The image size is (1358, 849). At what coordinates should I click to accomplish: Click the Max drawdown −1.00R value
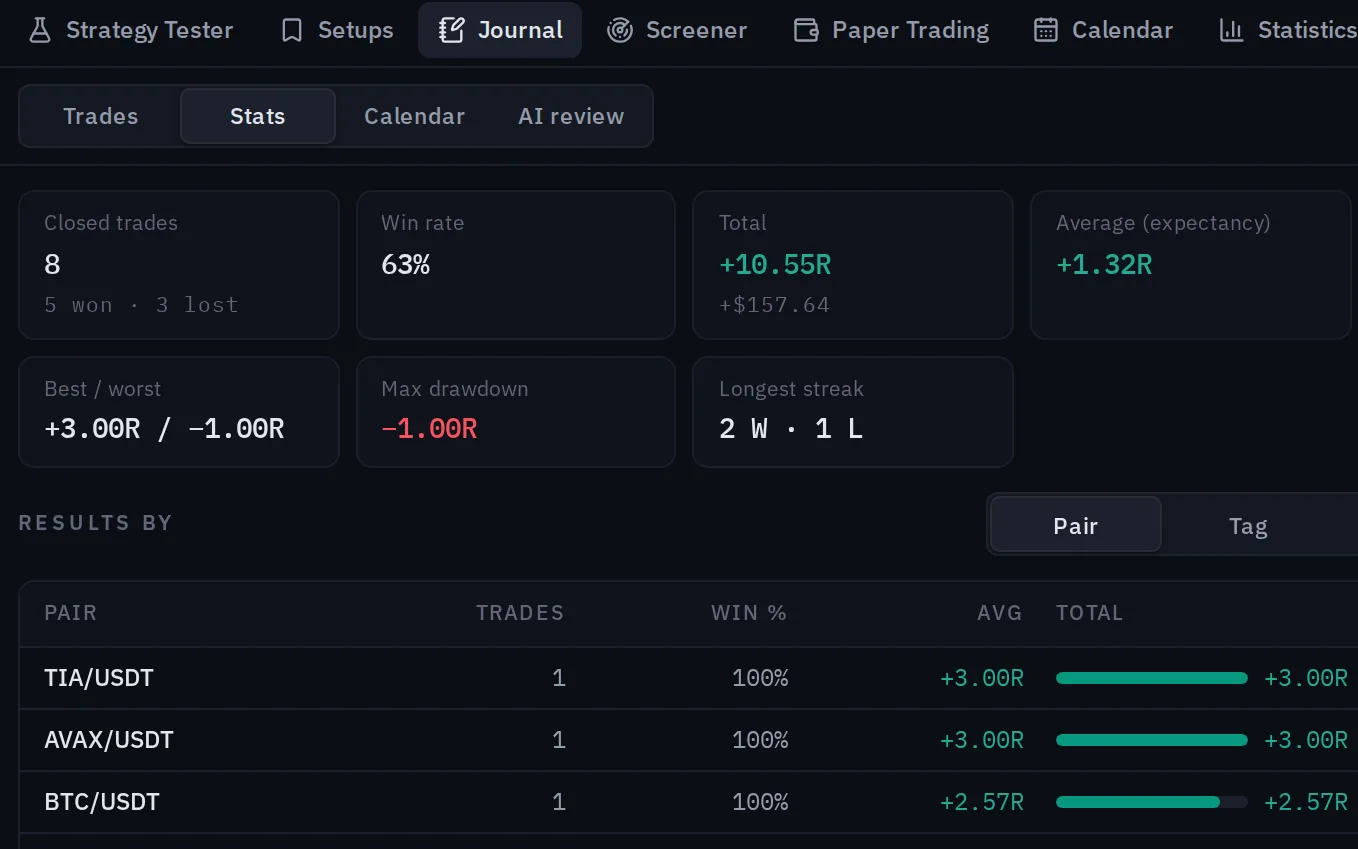tap(429, 429)
